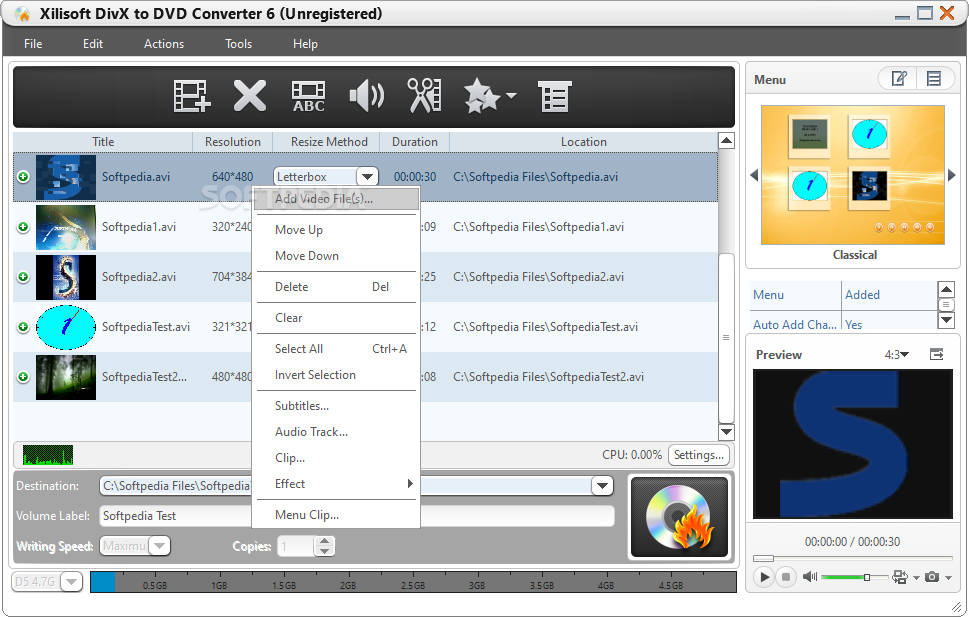Click the Menu templates list icon

click(x=933, y=79)
